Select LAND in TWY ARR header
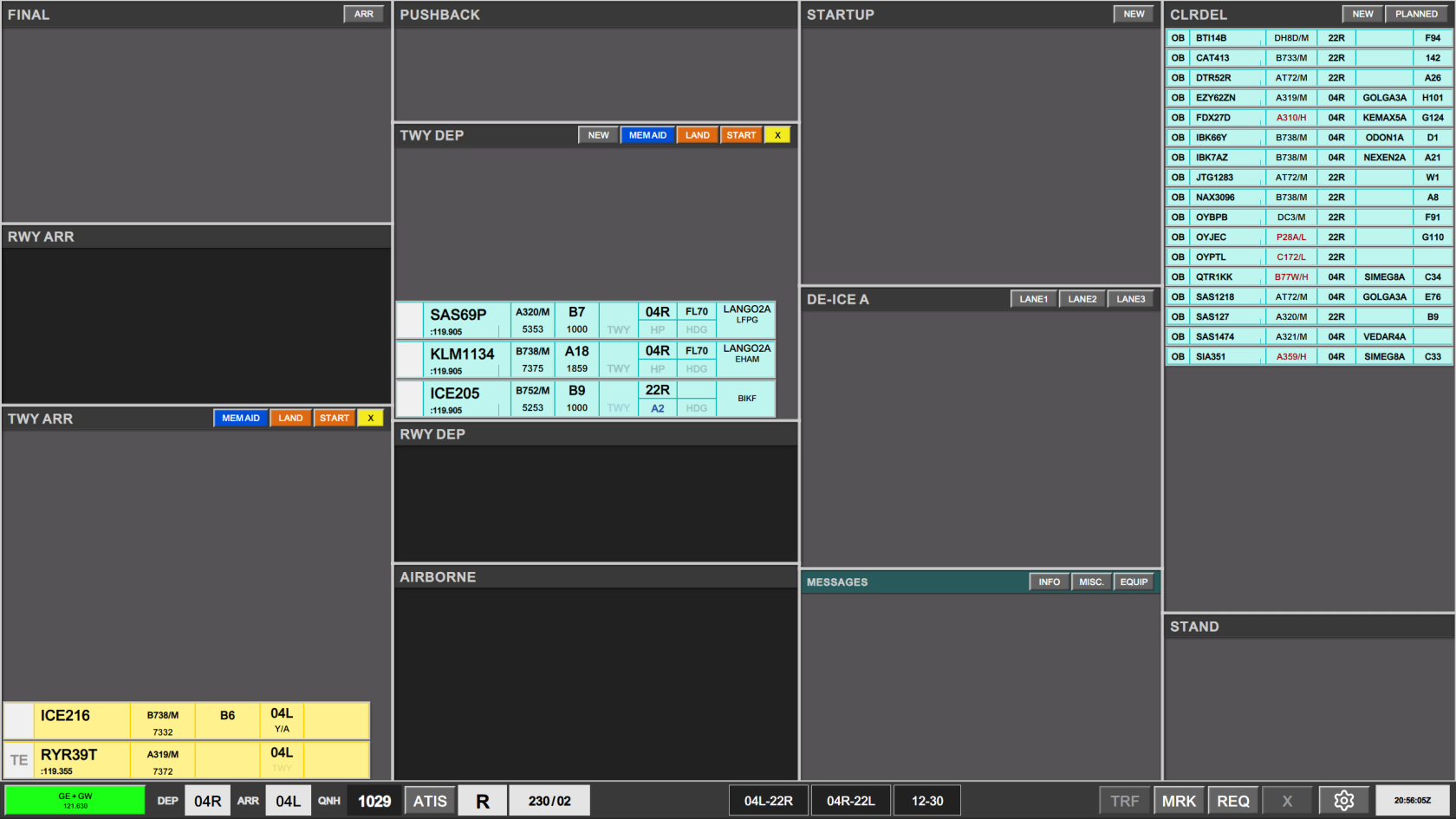This screenshot has width=1456, height=819. click(x=290, y=418)
